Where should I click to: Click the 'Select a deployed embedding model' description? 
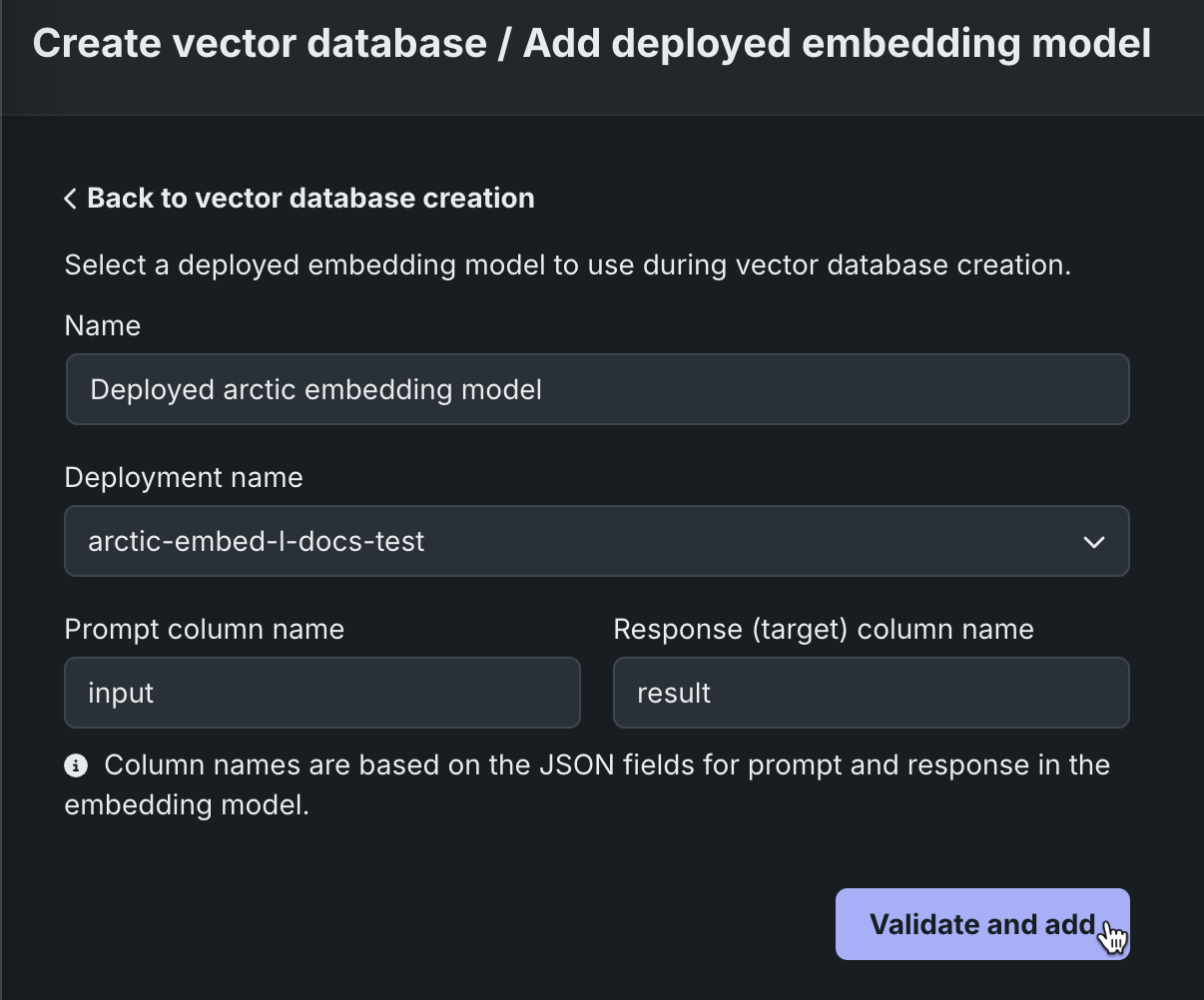tap(567, 265)
